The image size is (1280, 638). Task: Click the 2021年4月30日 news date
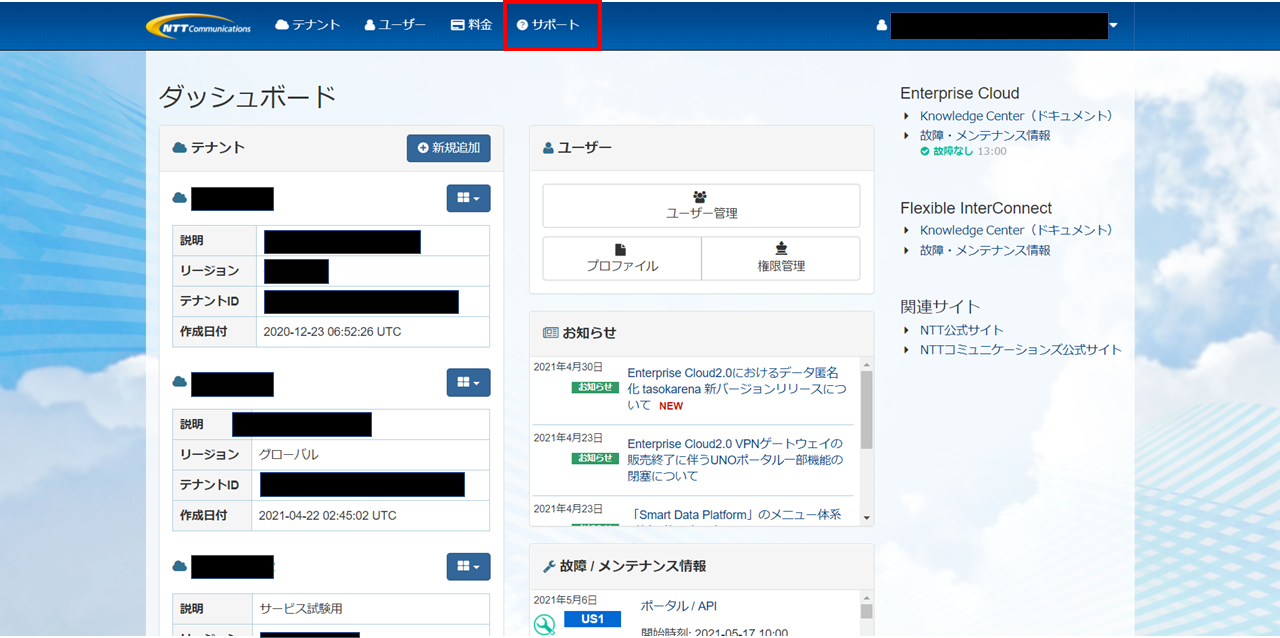click(x=568, y=367)
